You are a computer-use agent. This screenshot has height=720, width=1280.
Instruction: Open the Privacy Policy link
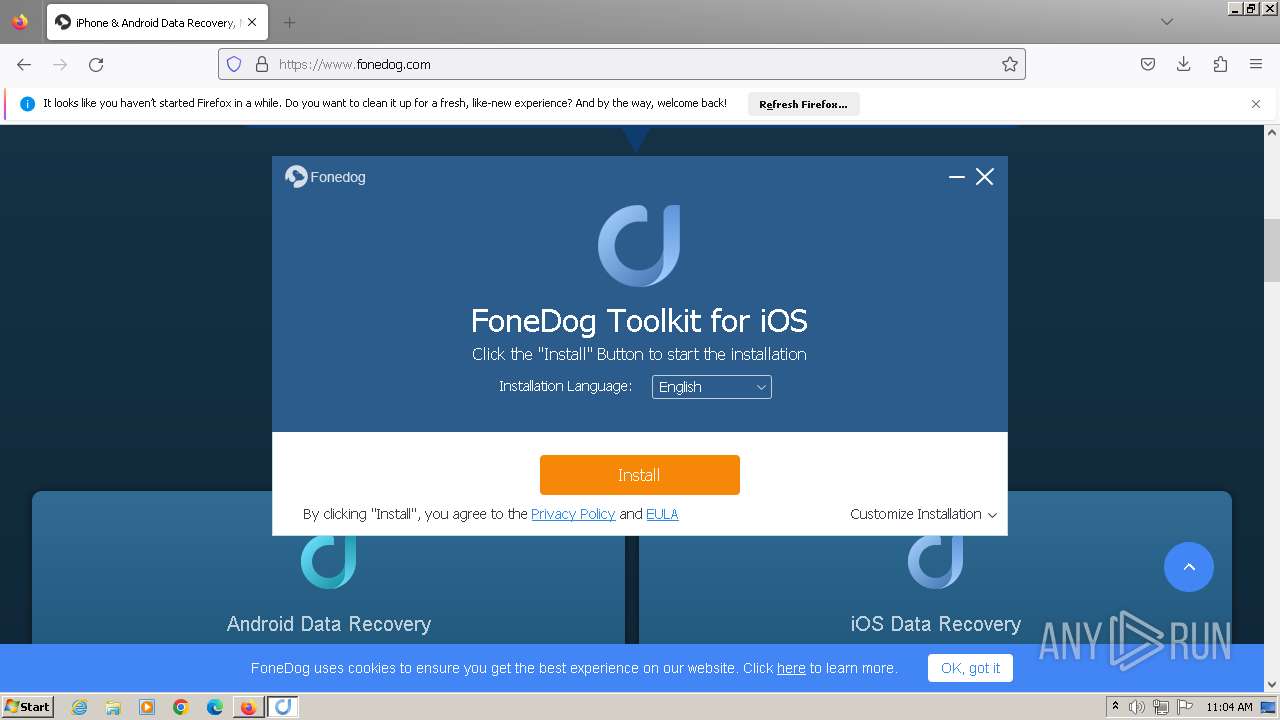pos(573,514)
